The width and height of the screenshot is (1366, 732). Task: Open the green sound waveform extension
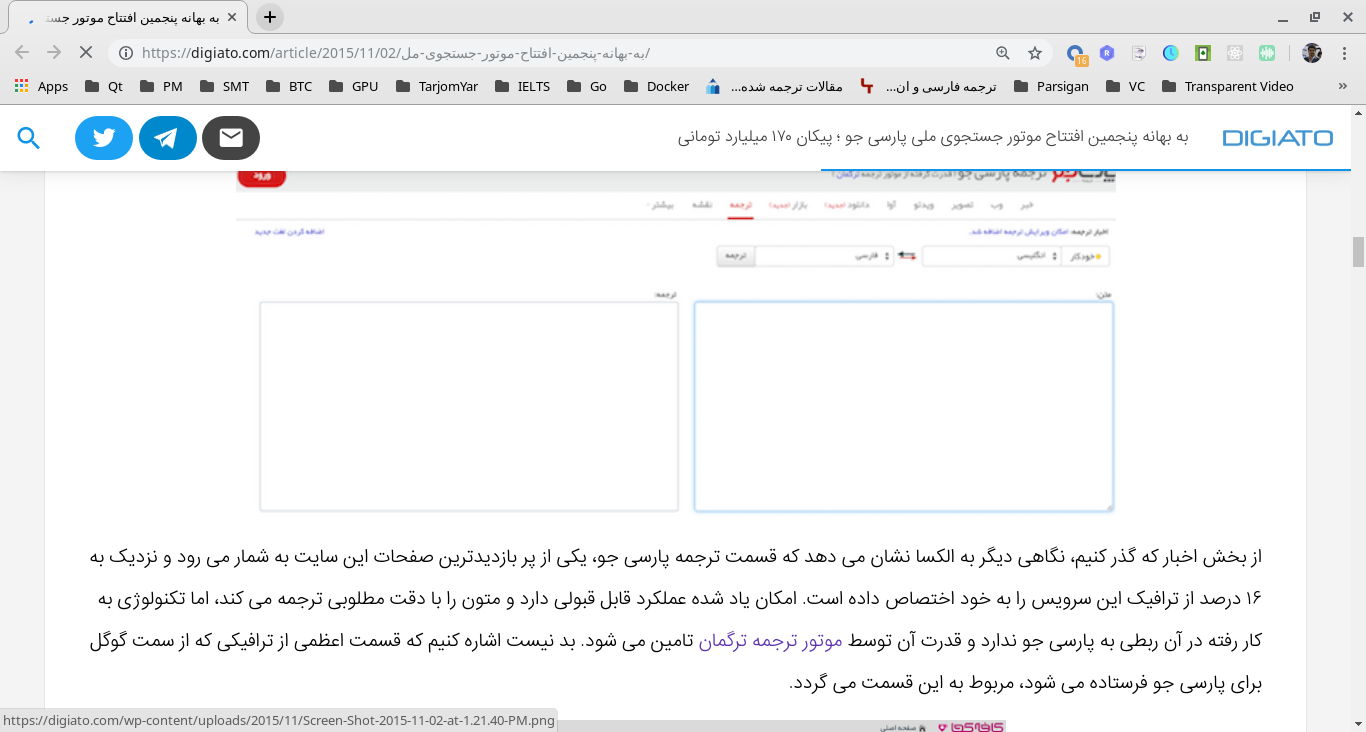tap(1267, 53)
